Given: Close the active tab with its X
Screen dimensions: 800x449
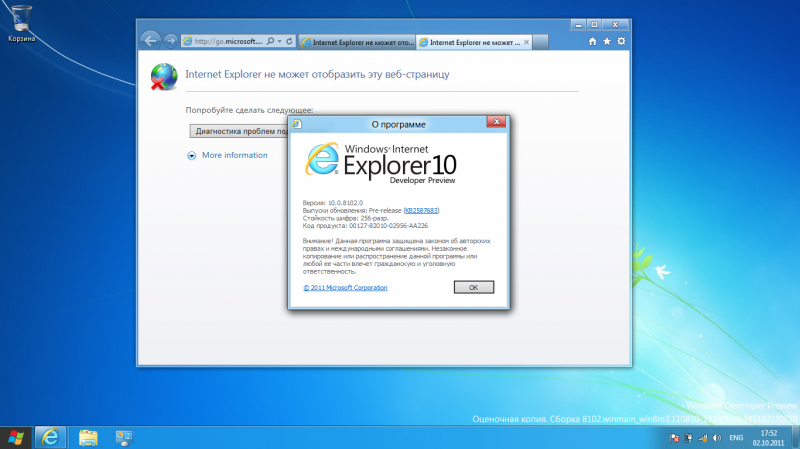Looking at the screenshot, I should tap(526, 43).
